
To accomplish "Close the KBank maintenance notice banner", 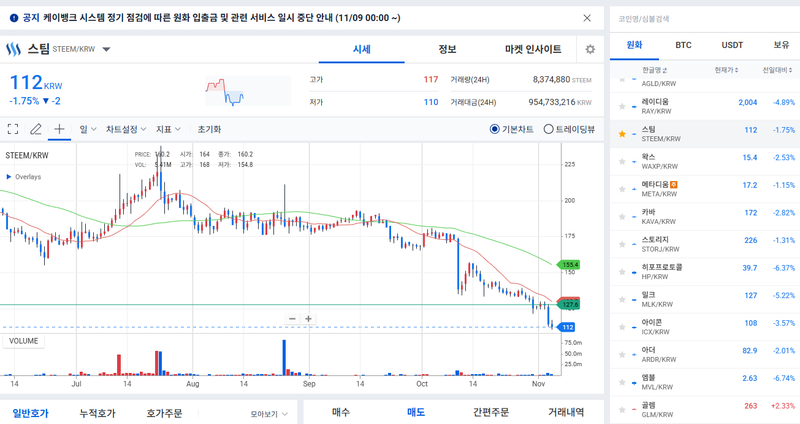I will [587, 18].
